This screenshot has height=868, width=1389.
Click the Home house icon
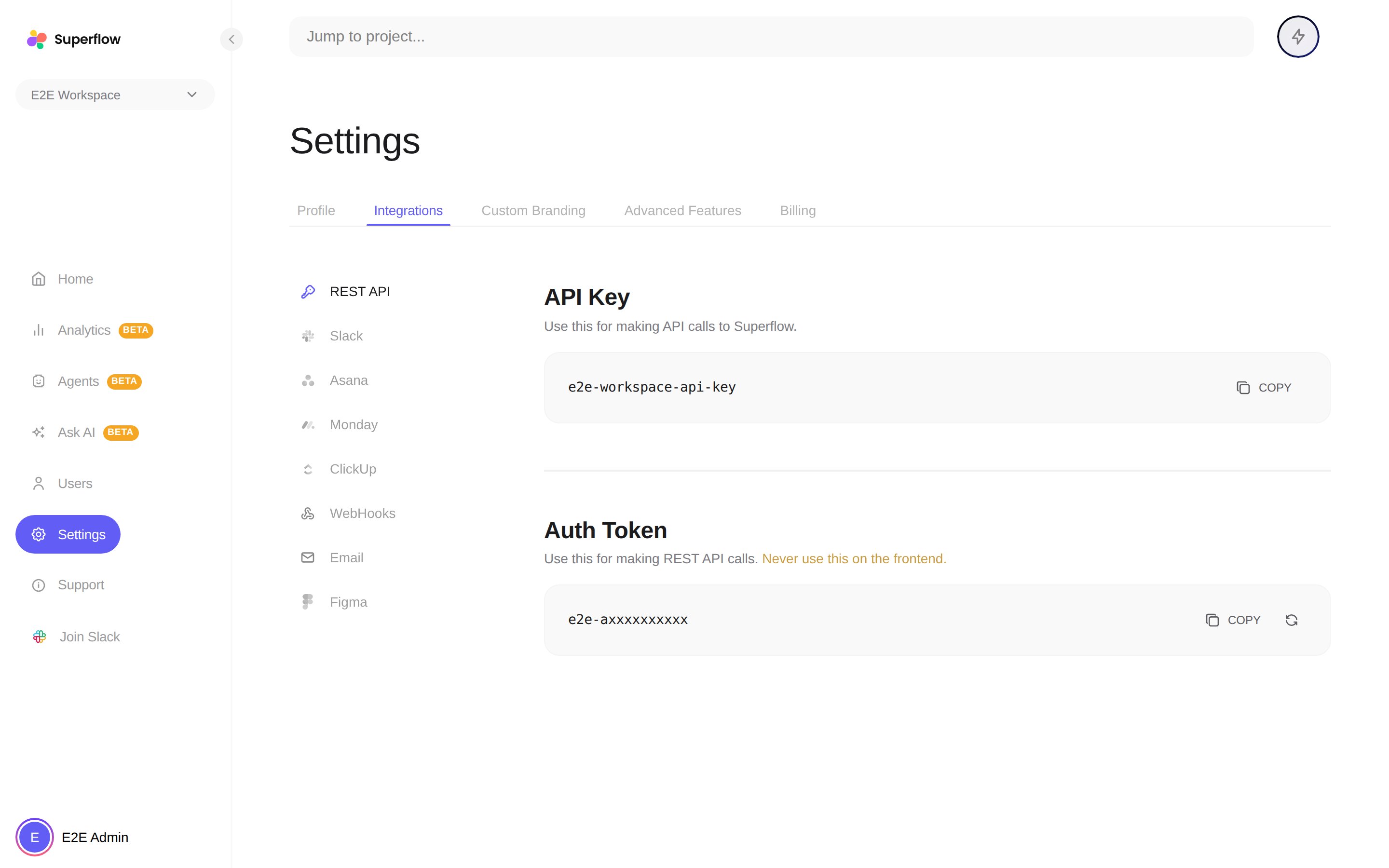click(39, 279)
